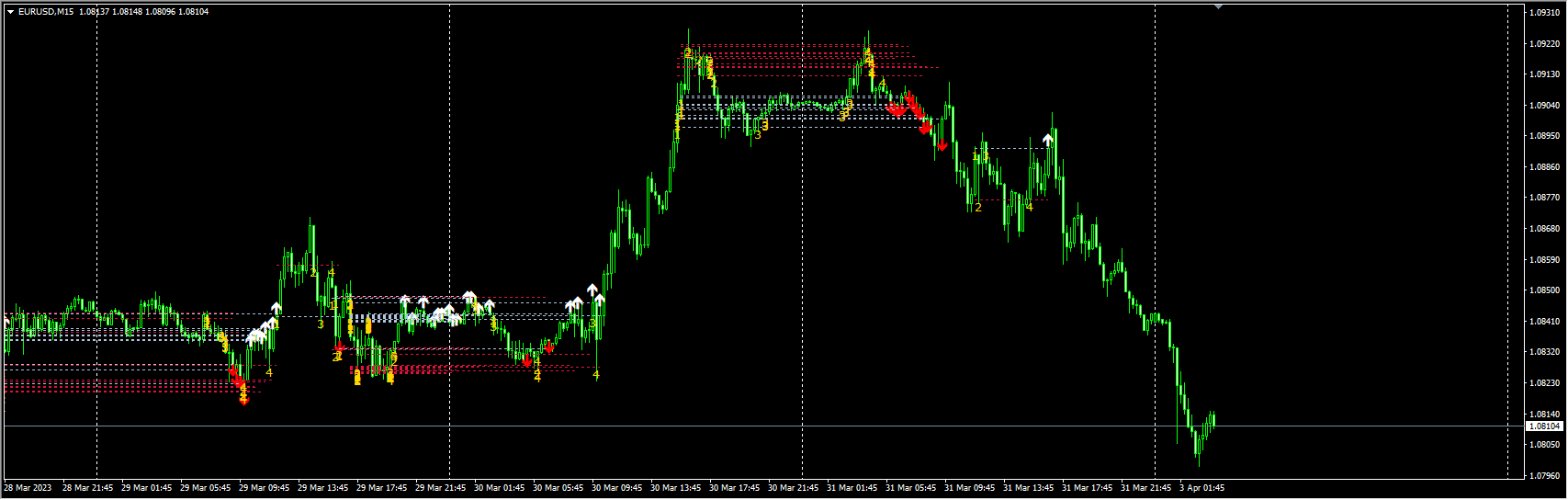Click the 1.07960 price scale label
This screenshot has height=500, width=1568.
[x=1545, y=476]
